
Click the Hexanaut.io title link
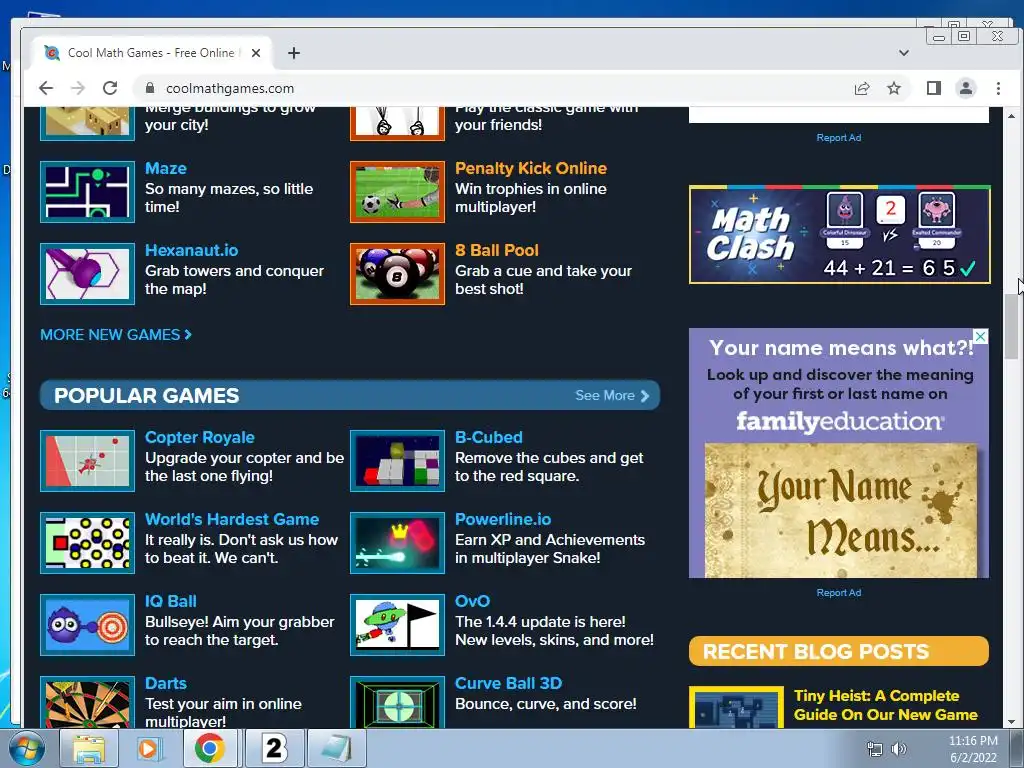tap(191, 250)
